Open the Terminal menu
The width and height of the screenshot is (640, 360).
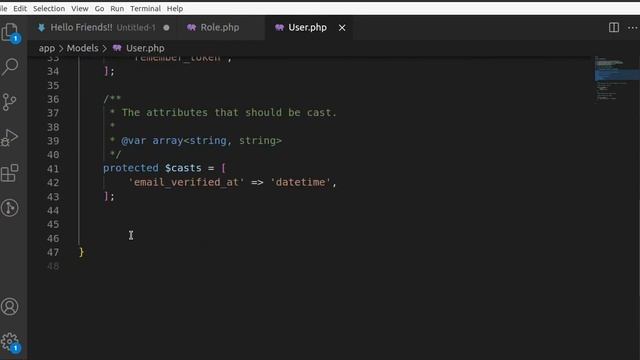coord(145,9)
